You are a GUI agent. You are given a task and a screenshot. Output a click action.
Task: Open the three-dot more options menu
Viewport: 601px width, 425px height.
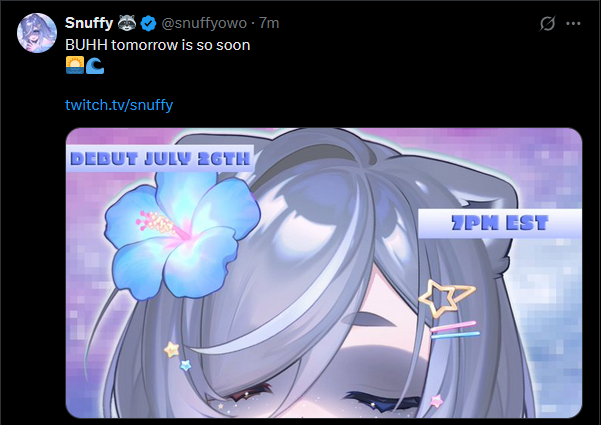coord(573,23)
